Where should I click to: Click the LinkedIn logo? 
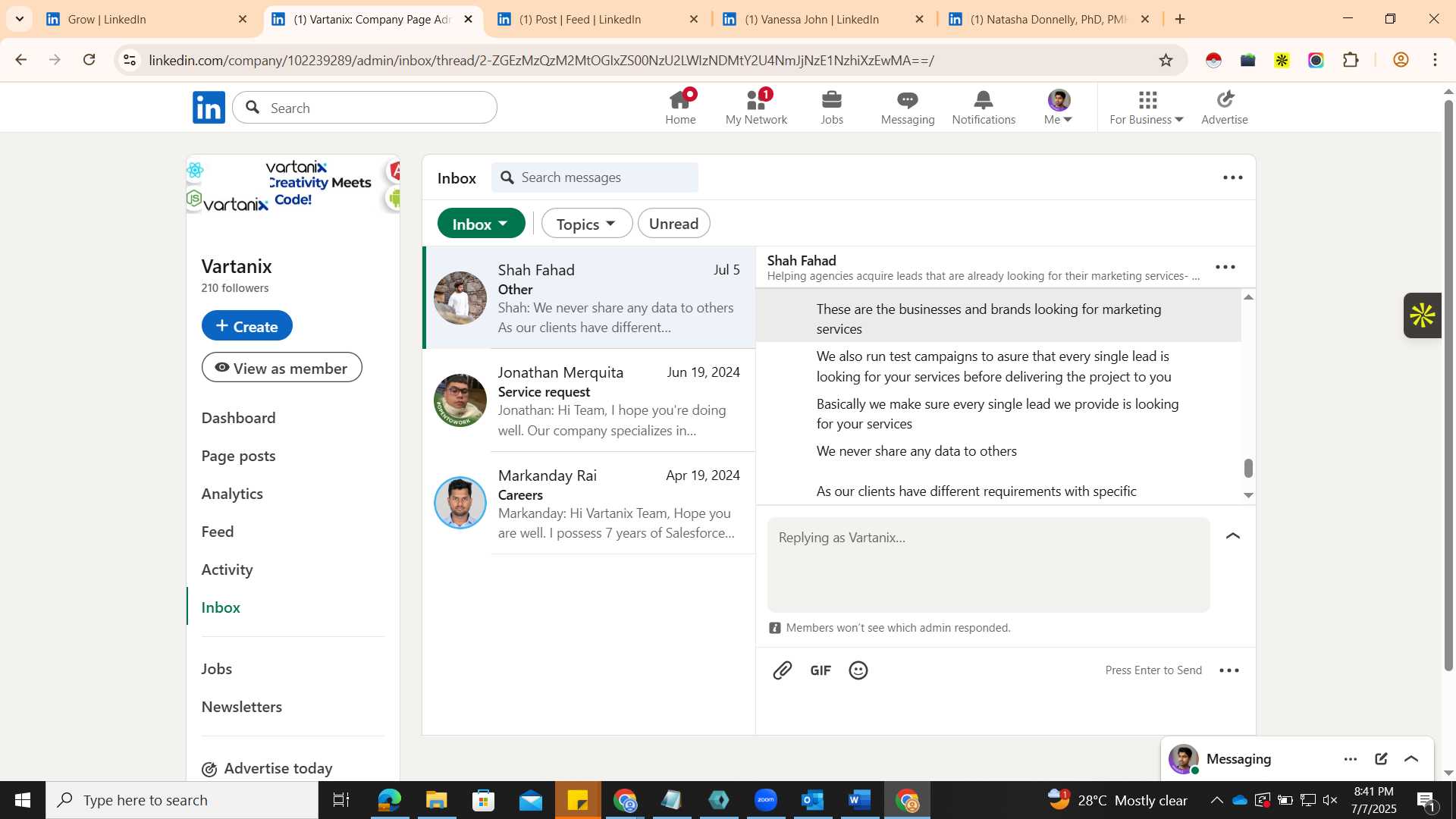209,108
